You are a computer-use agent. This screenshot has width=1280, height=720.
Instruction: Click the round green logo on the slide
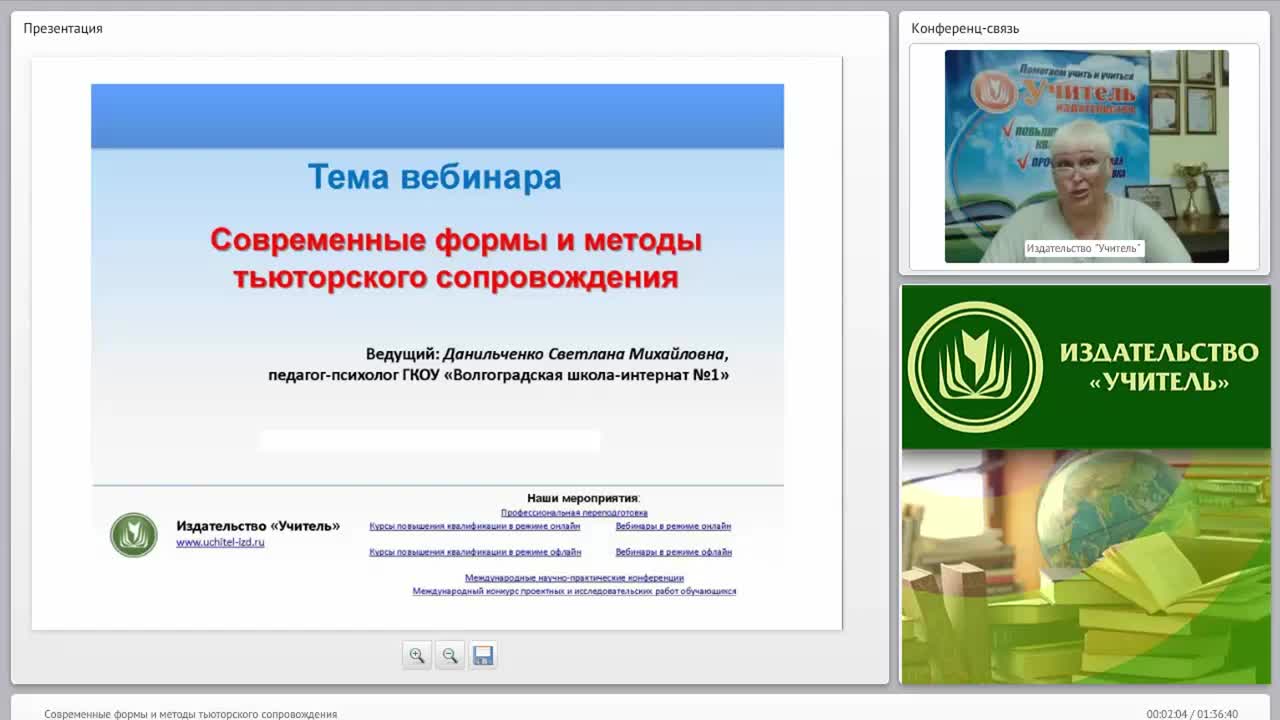(134, 534)
